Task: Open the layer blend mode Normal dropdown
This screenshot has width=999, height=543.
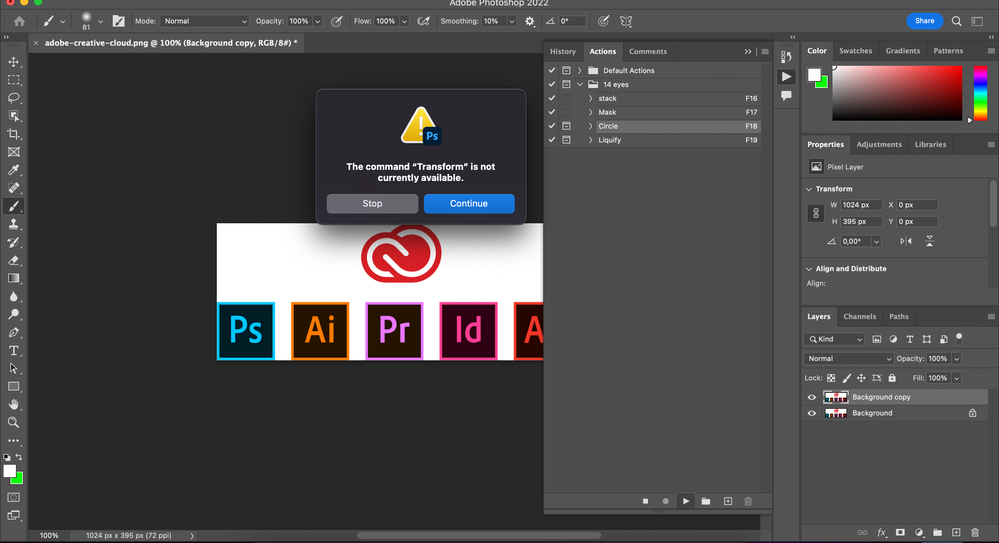Action: pyautogui.click(x=849, y=358)
